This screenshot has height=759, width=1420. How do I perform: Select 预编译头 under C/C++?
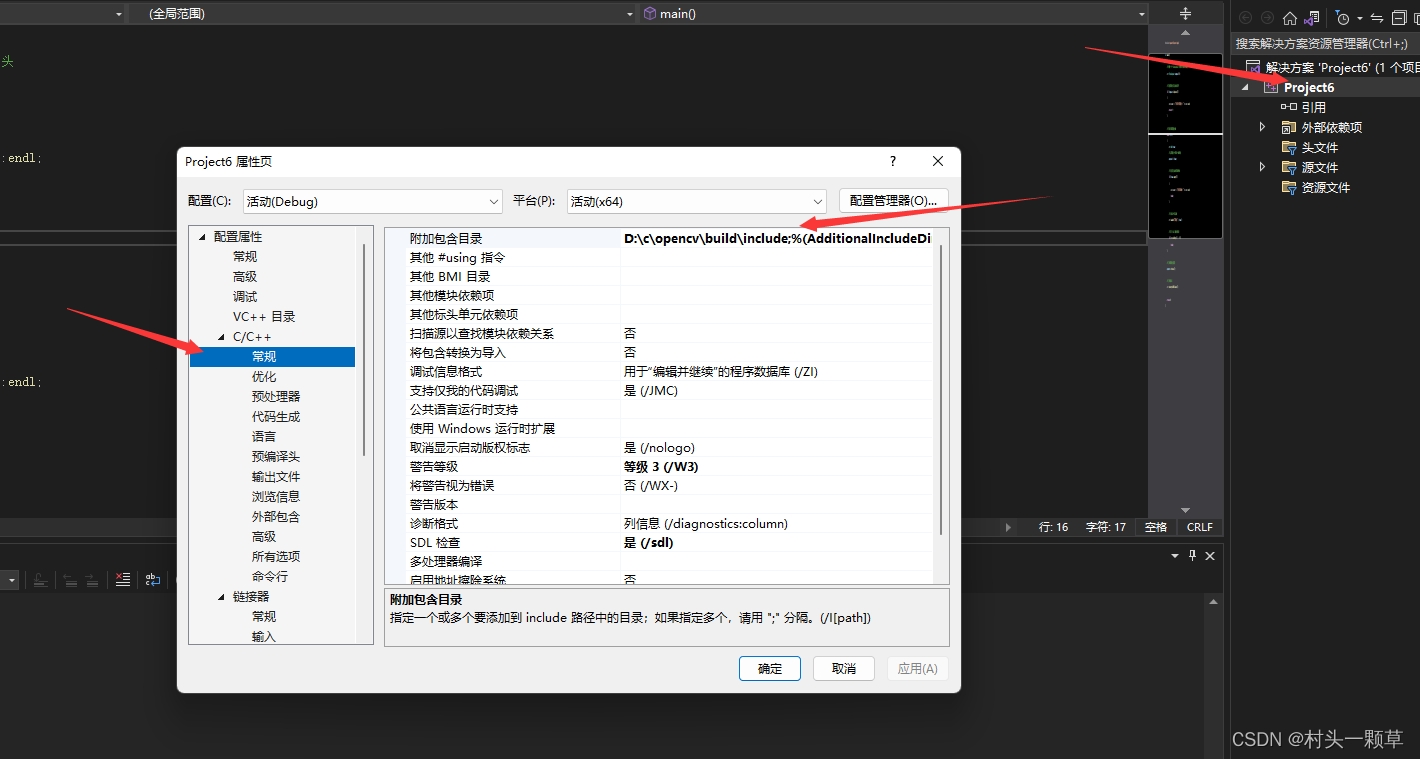276,457
